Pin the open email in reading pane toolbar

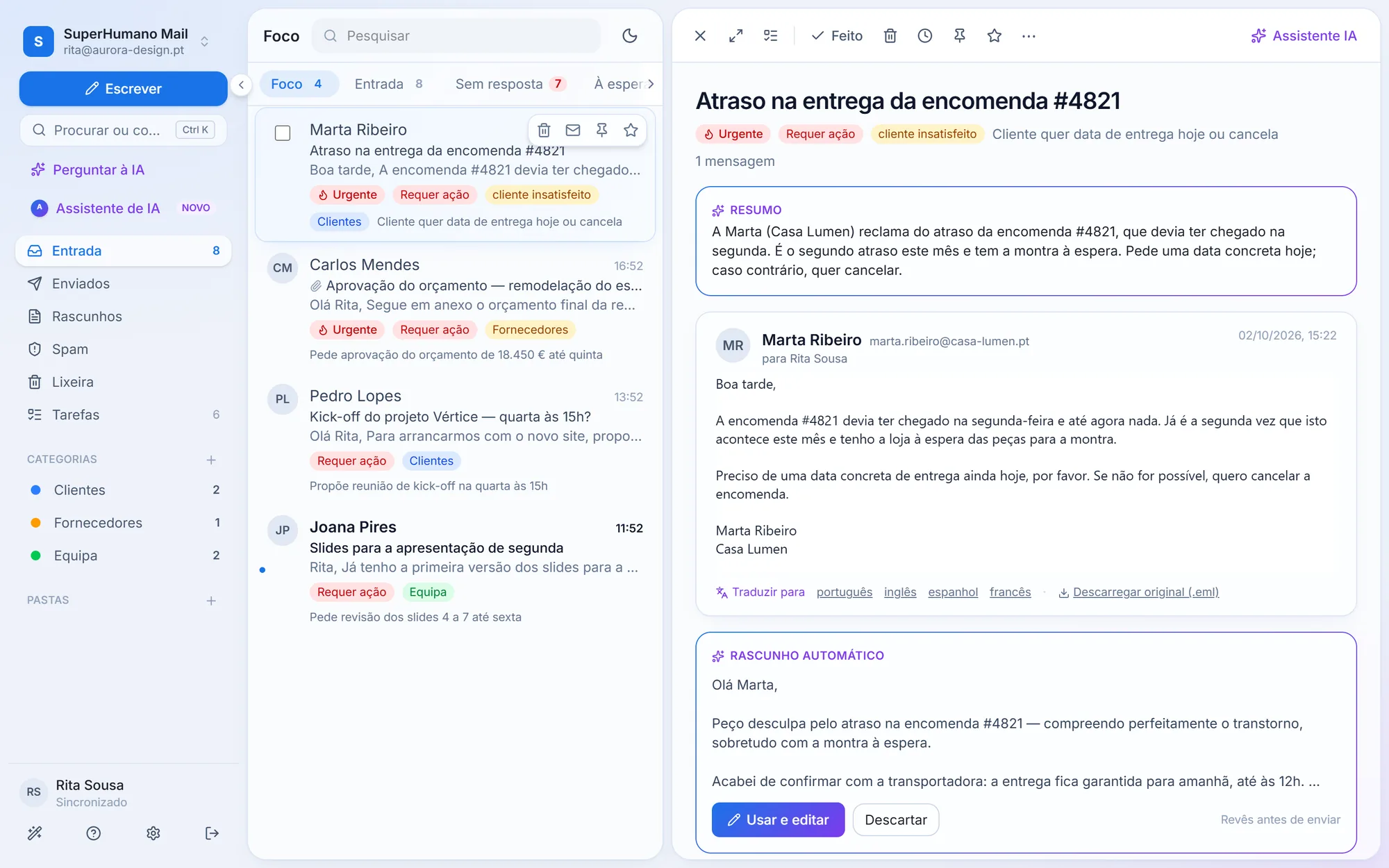(960, 35)
